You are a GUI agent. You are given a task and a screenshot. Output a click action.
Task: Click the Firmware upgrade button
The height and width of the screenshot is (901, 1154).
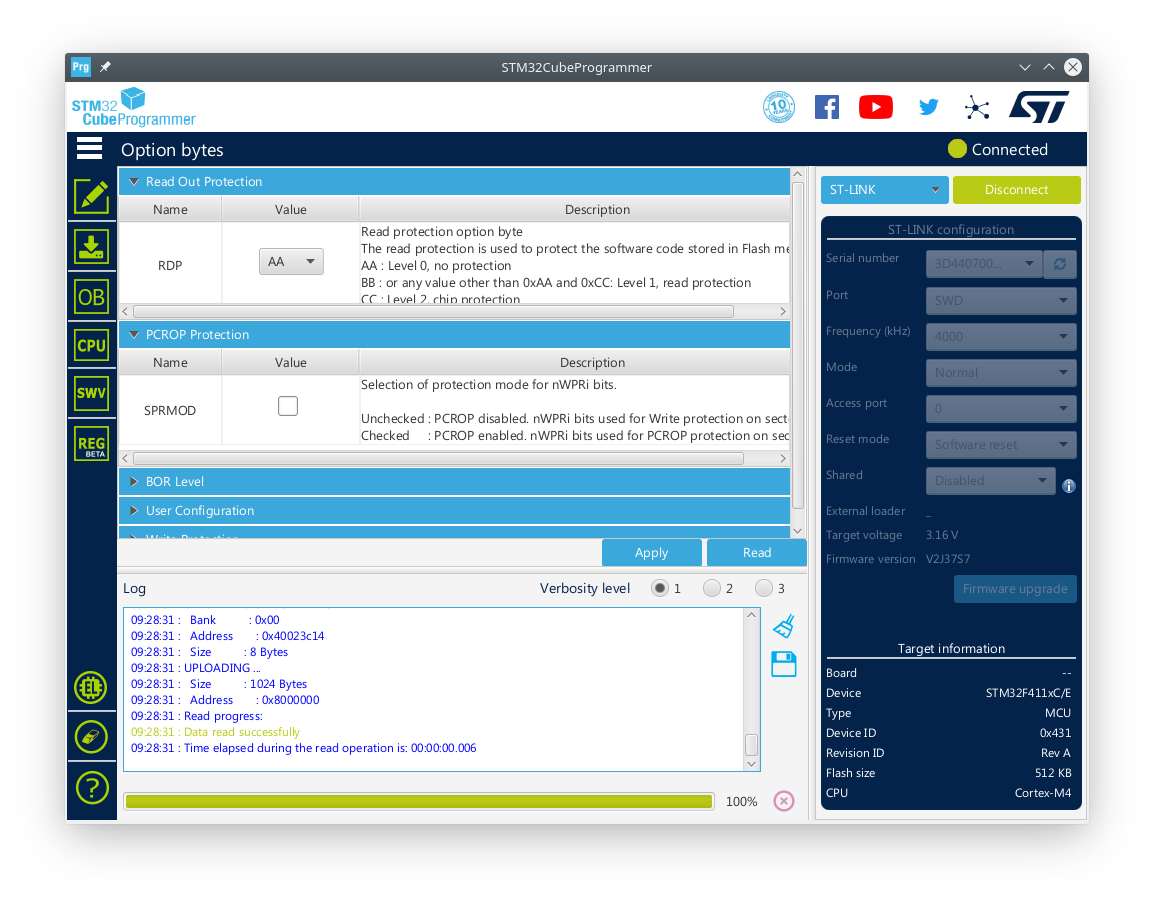pyautogui.click(x=1015, y=589)
